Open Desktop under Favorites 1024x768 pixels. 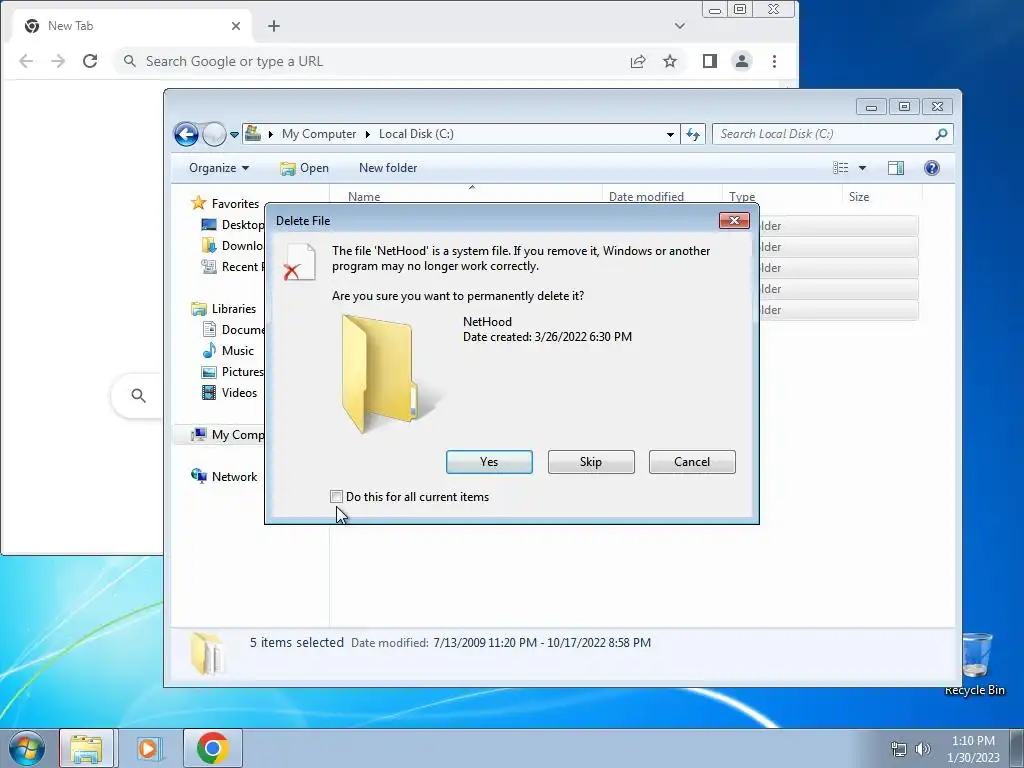coord(232,225)
